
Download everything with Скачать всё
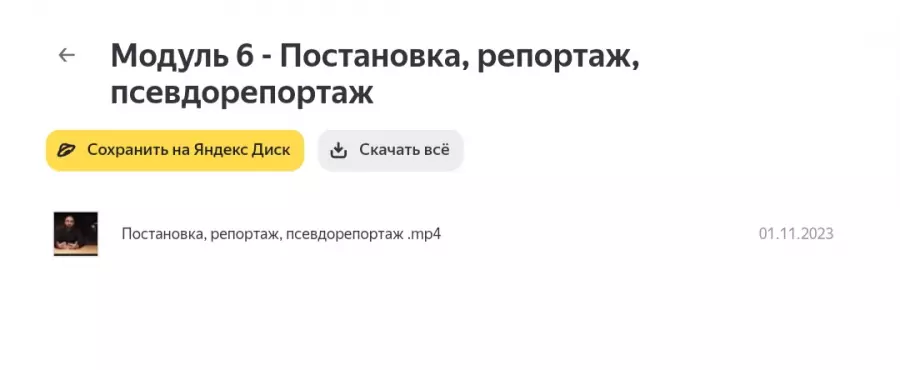point(390,150)
